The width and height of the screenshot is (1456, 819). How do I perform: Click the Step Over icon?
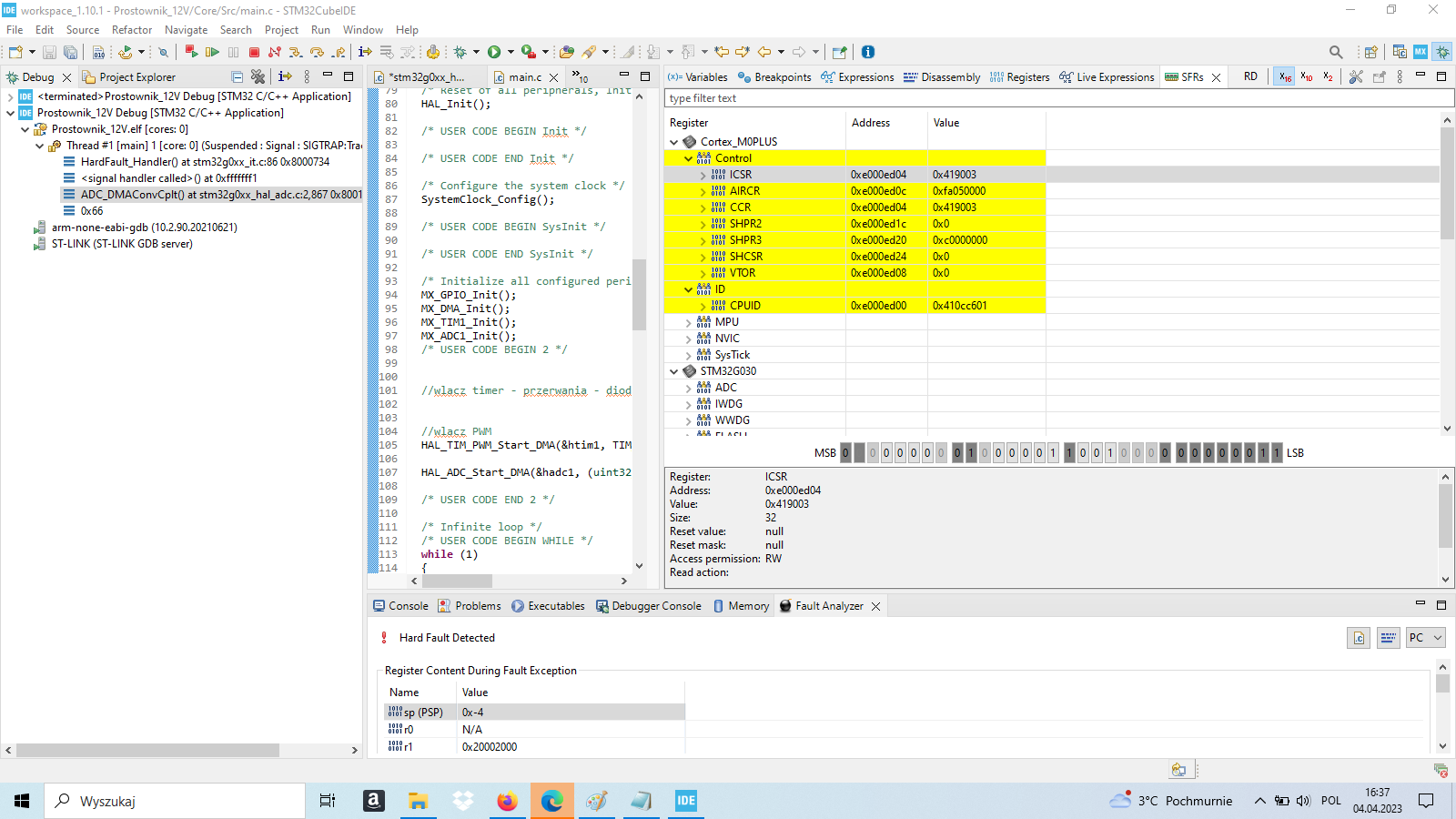coord(317,52)
